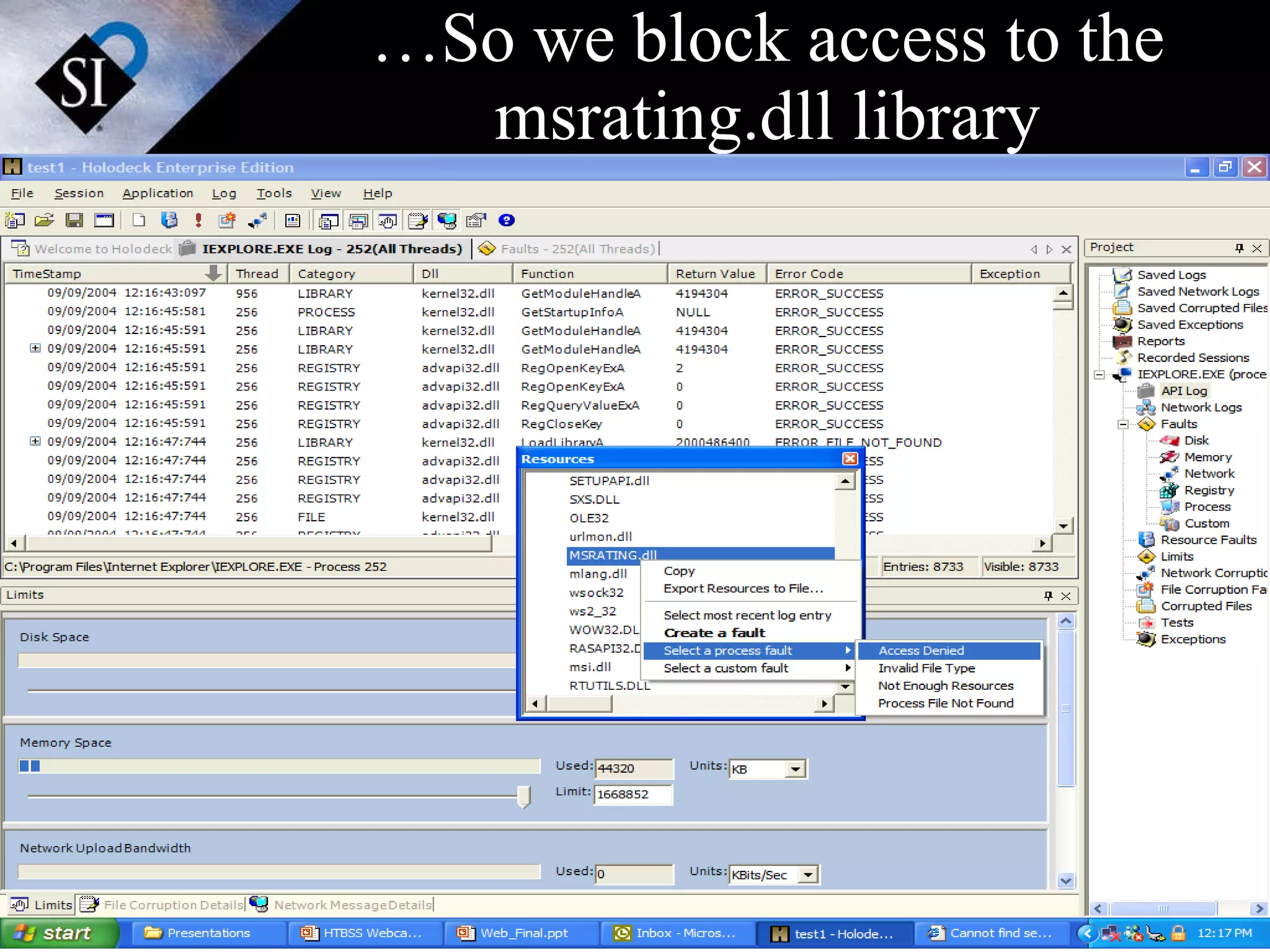
Task: Open Memory Space Units KB dropdown
Action: coord(796,769)
